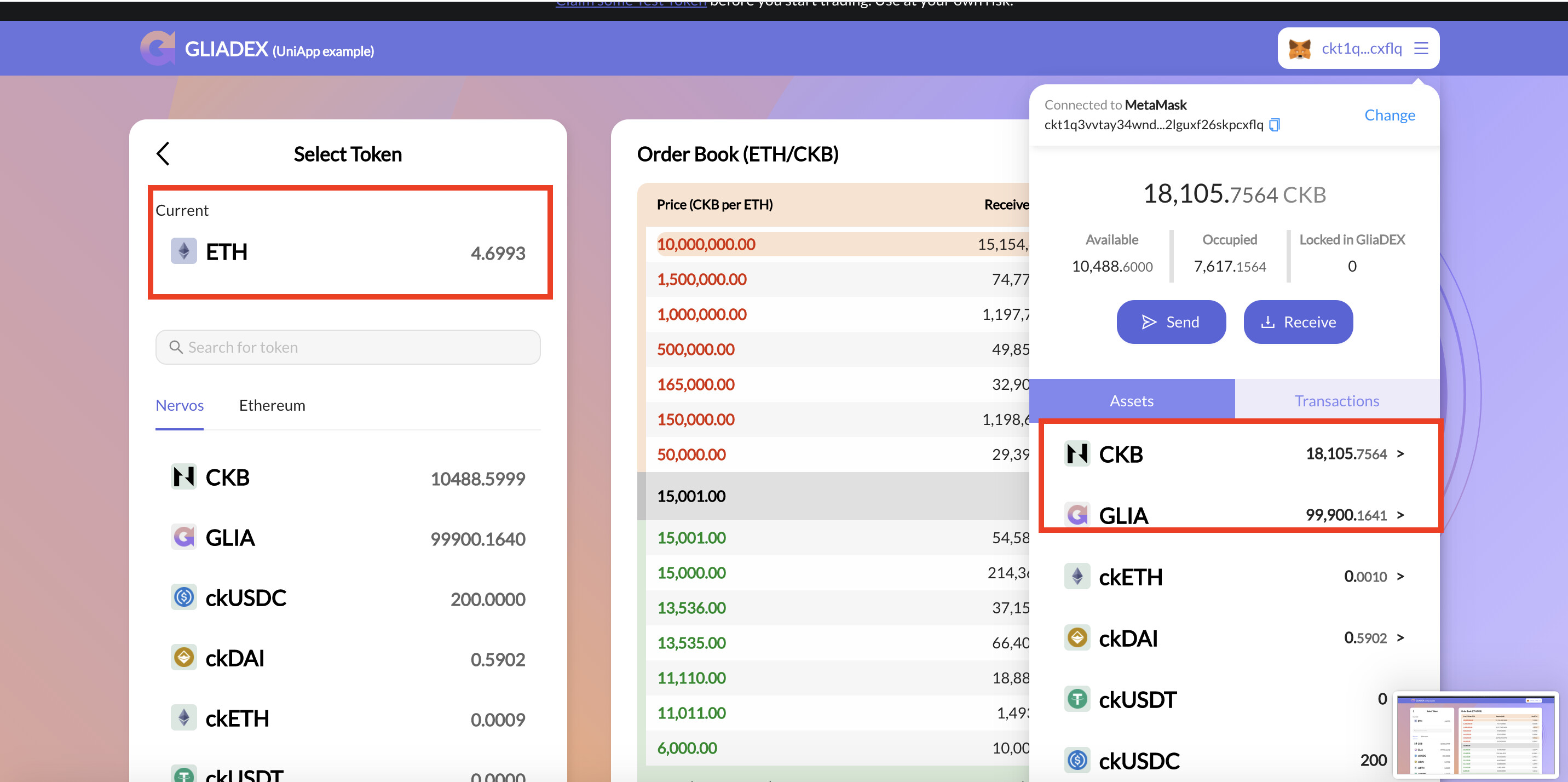Open the Transactions tab
Viewport: 1568px width, 782px height.
1337,401
